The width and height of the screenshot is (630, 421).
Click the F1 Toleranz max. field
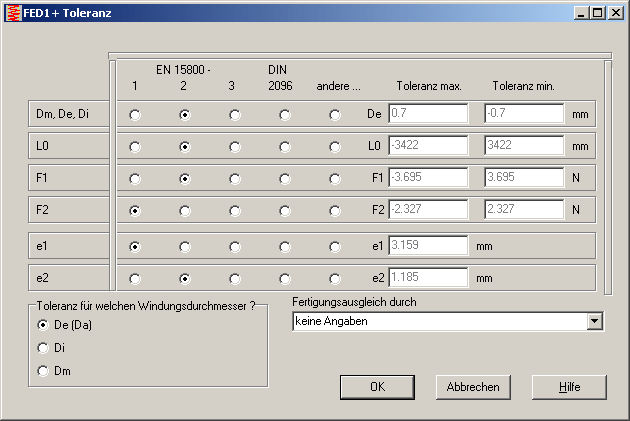tap(427, 178)
